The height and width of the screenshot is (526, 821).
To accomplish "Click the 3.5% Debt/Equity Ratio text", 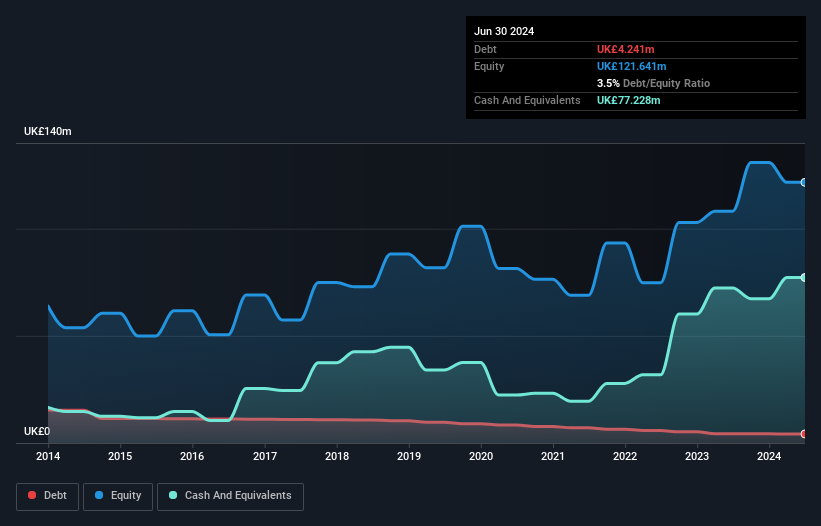I will click(653, 83).
